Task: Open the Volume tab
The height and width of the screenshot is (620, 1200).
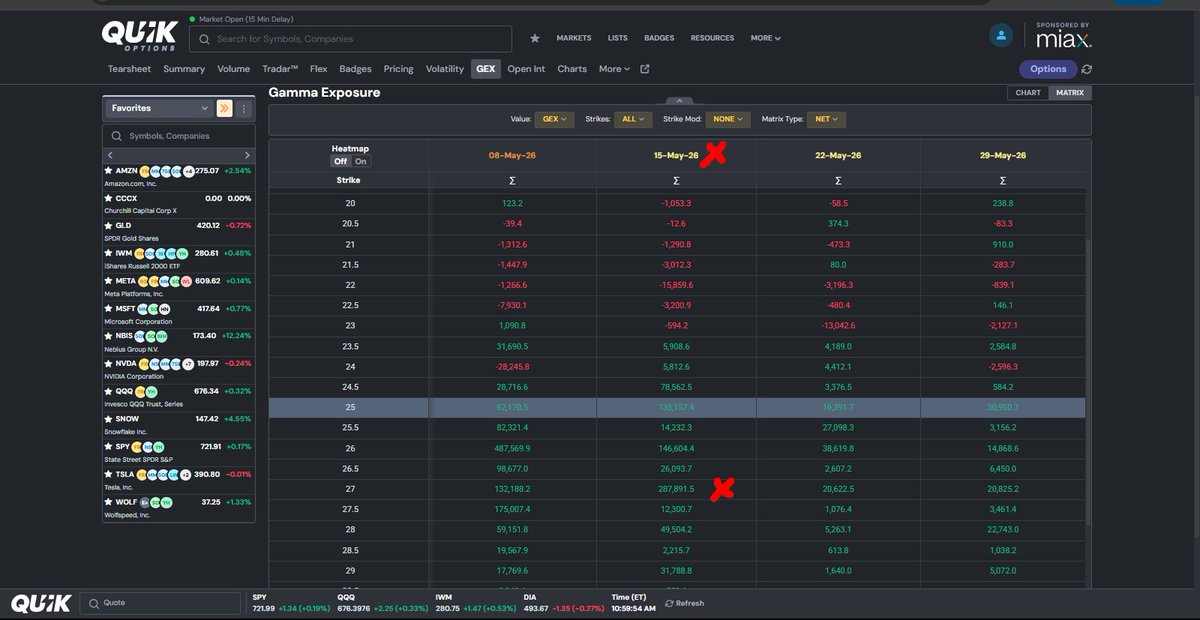Action: 234,69
